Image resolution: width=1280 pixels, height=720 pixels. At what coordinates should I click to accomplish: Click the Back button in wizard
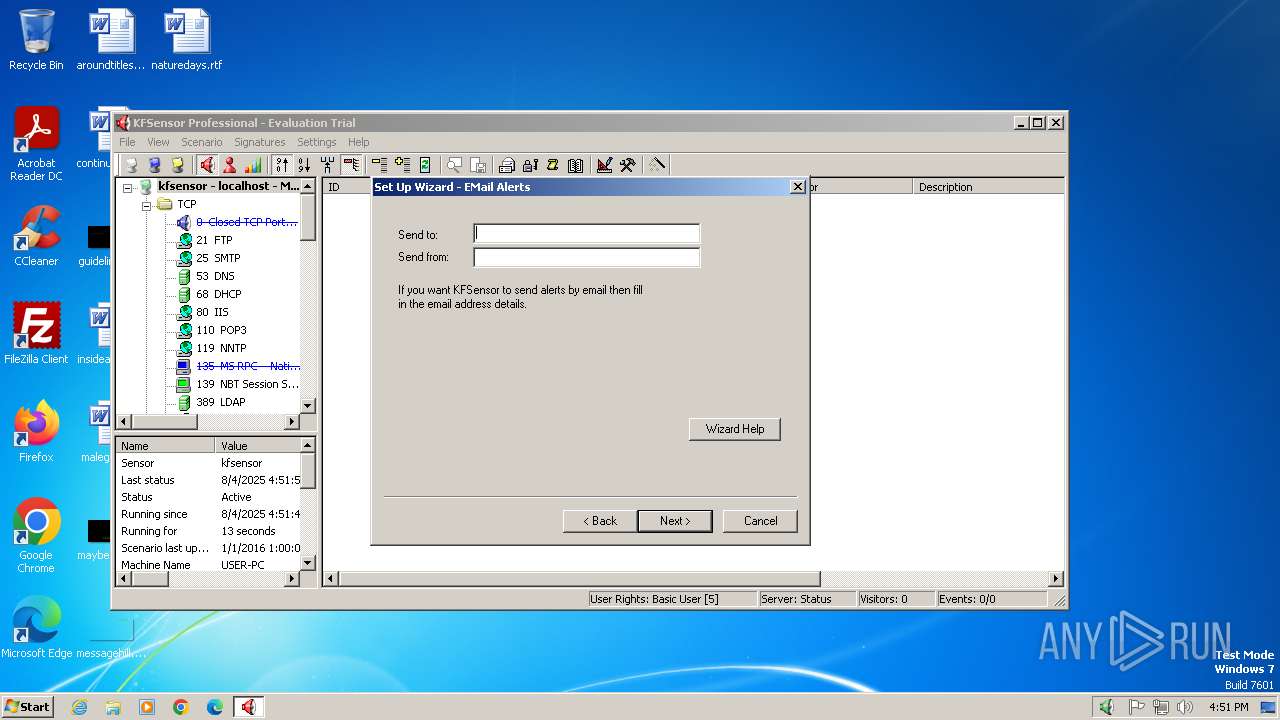click(599, 521)
